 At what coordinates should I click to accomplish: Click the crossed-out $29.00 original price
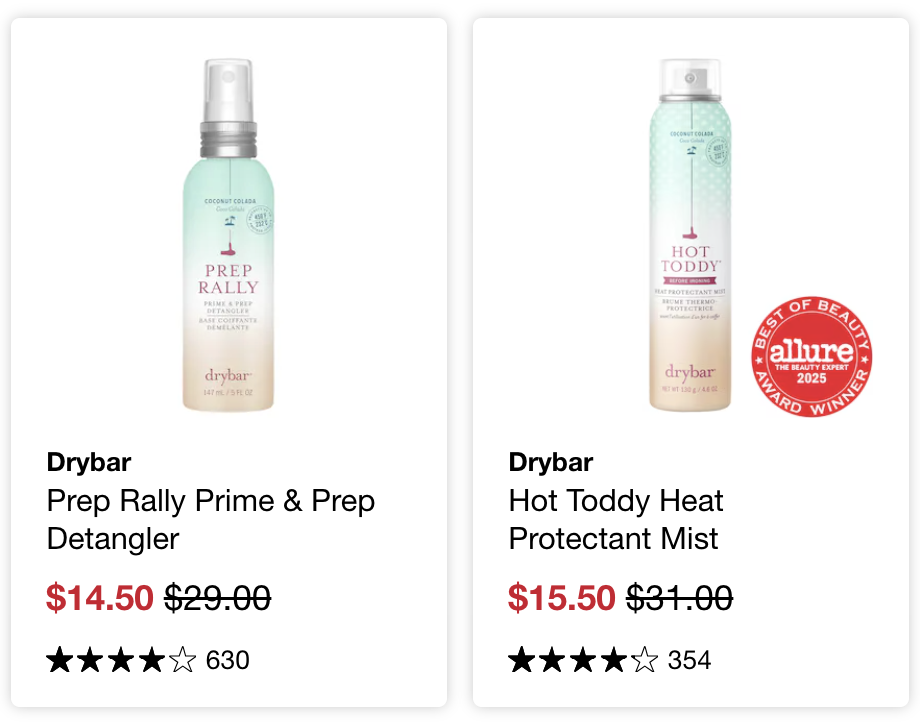(x=217, y=598)
